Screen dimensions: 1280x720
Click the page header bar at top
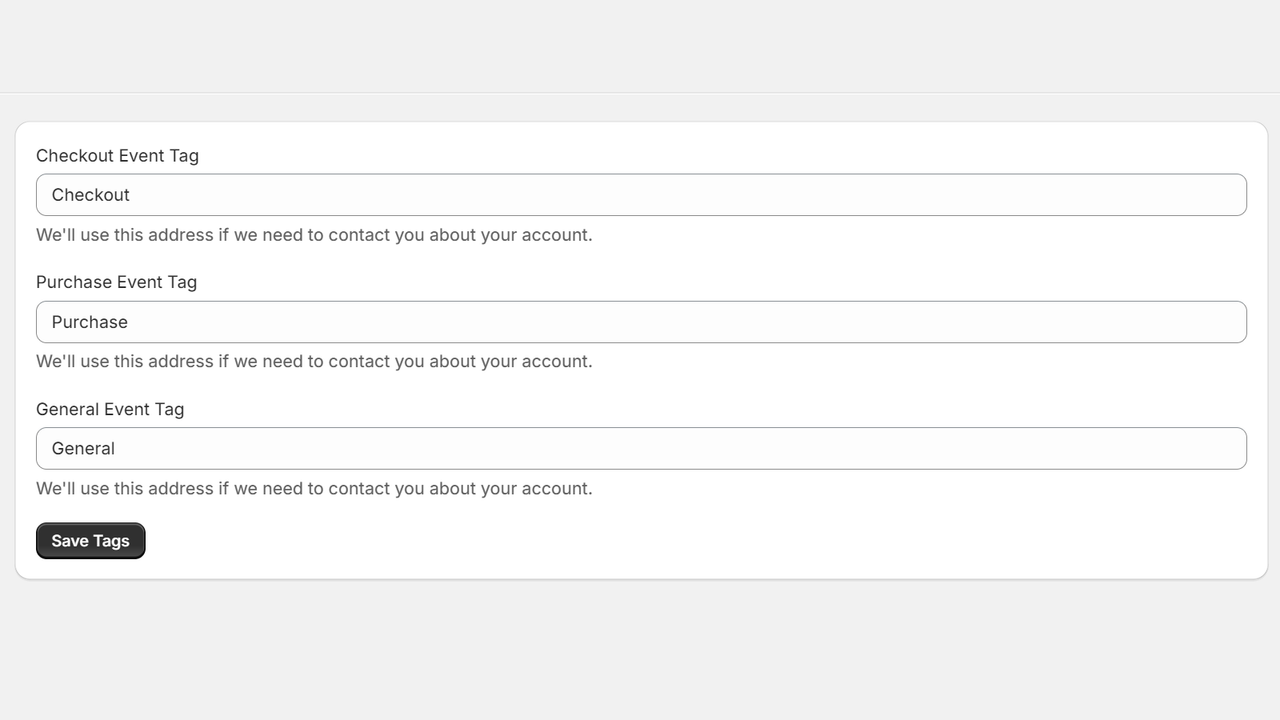640,45
